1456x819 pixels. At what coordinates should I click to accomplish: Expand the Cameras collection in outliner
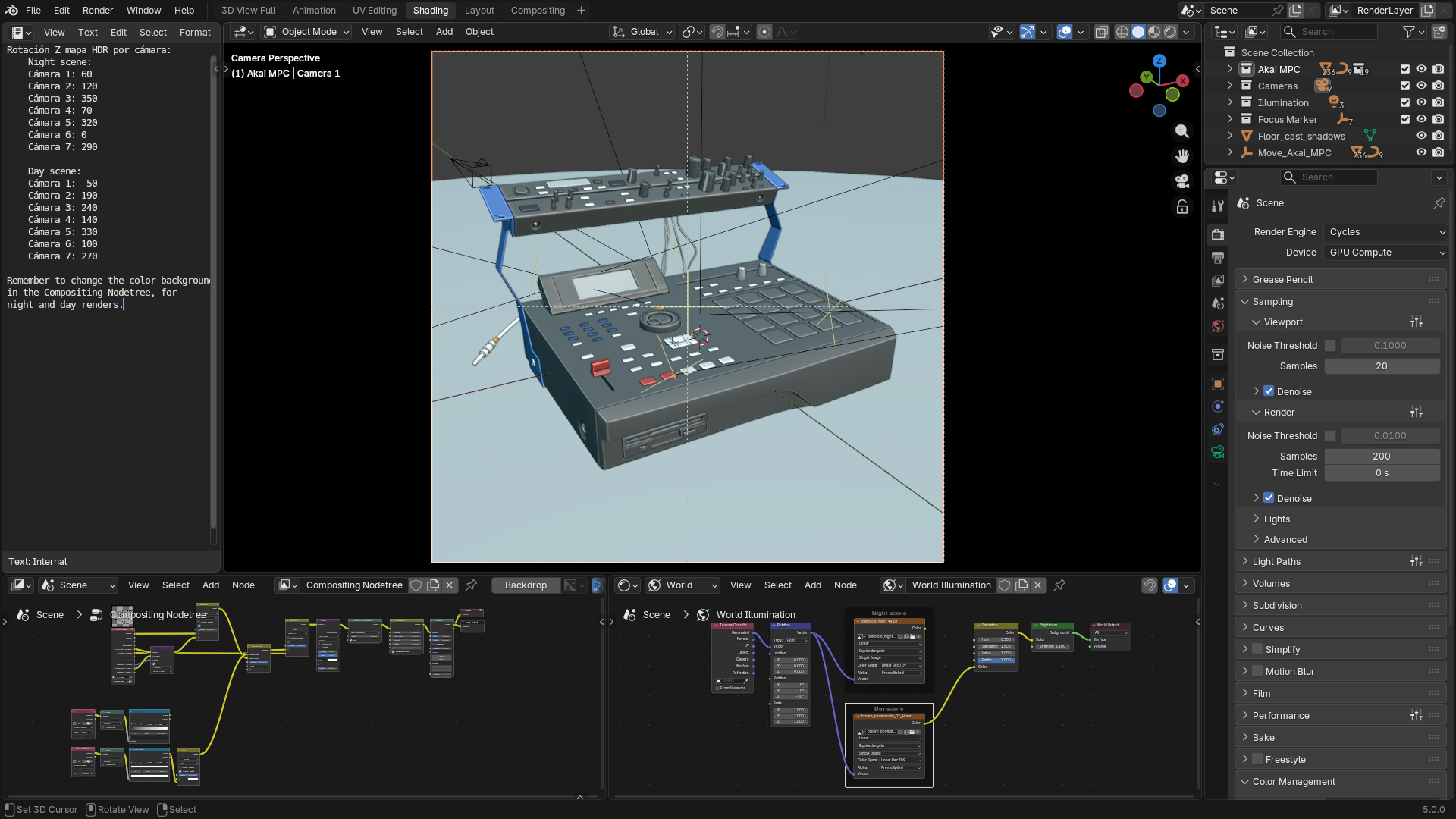coord(1230,86)
